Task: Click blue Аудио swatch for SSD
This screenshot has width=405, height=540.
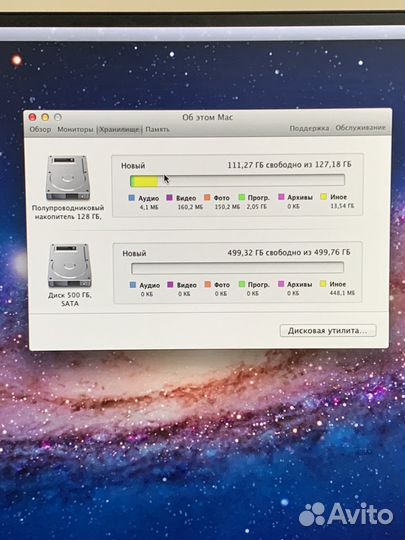Action: (132, 198)
